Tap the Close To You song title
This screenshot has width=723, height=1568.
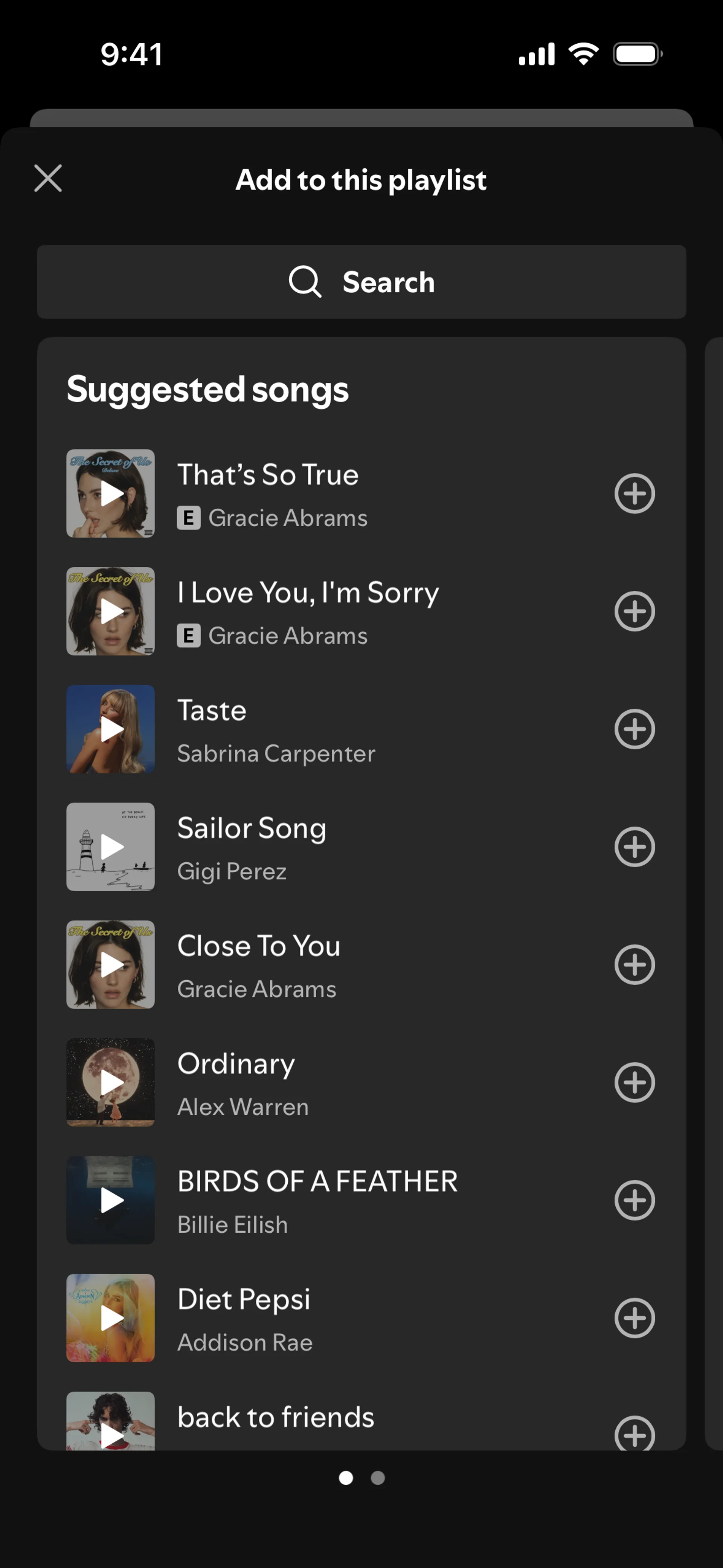click(x=259, y=946)
